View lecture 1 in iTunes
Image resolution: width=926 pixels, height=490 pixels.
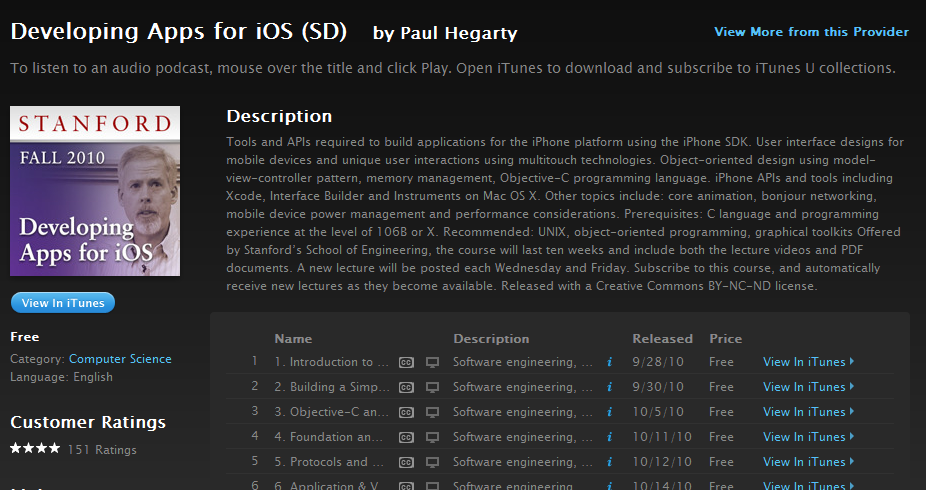point(804,362)
